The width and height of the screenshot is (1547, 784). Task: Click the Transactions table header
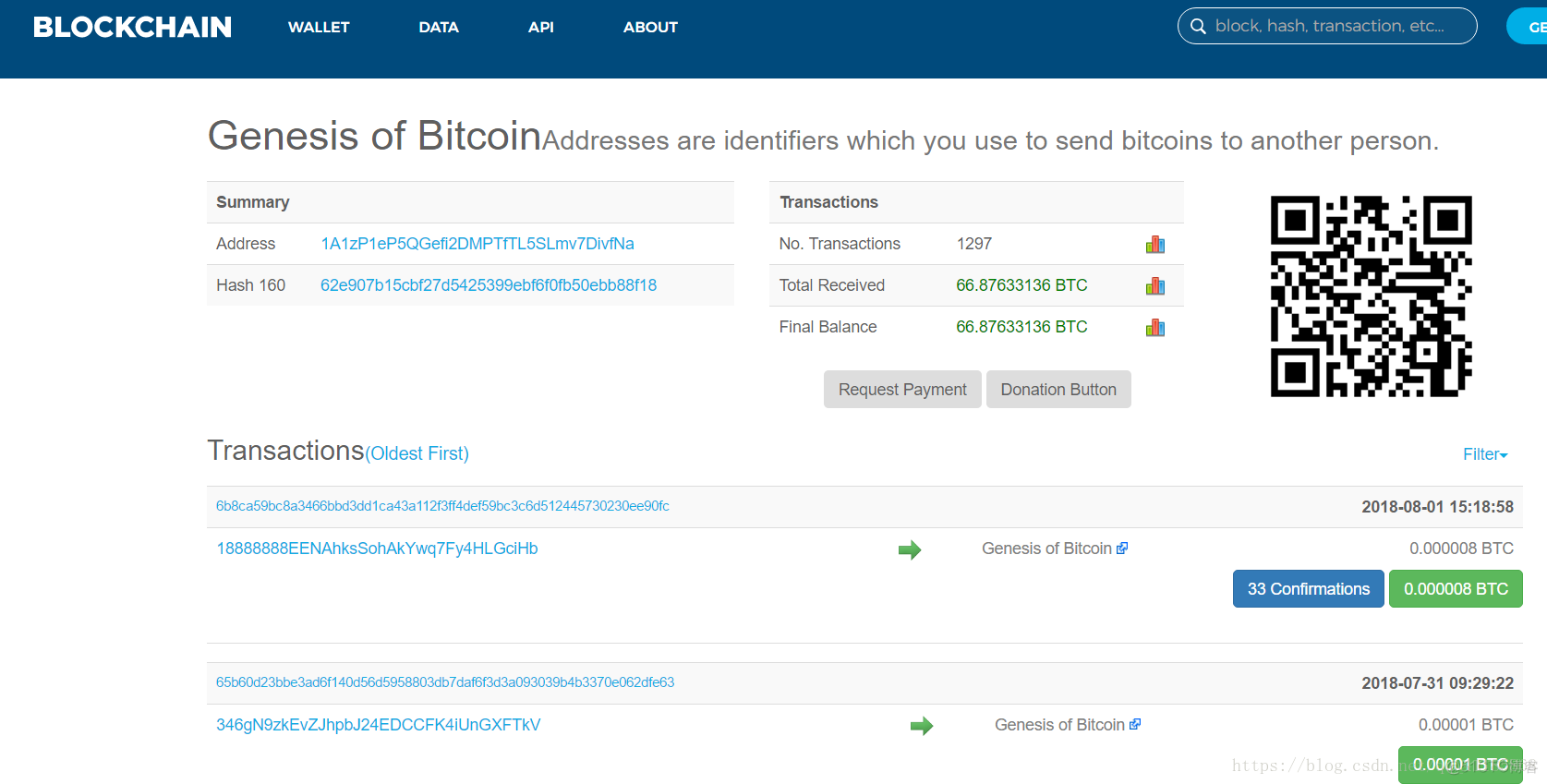coord(976,202)
